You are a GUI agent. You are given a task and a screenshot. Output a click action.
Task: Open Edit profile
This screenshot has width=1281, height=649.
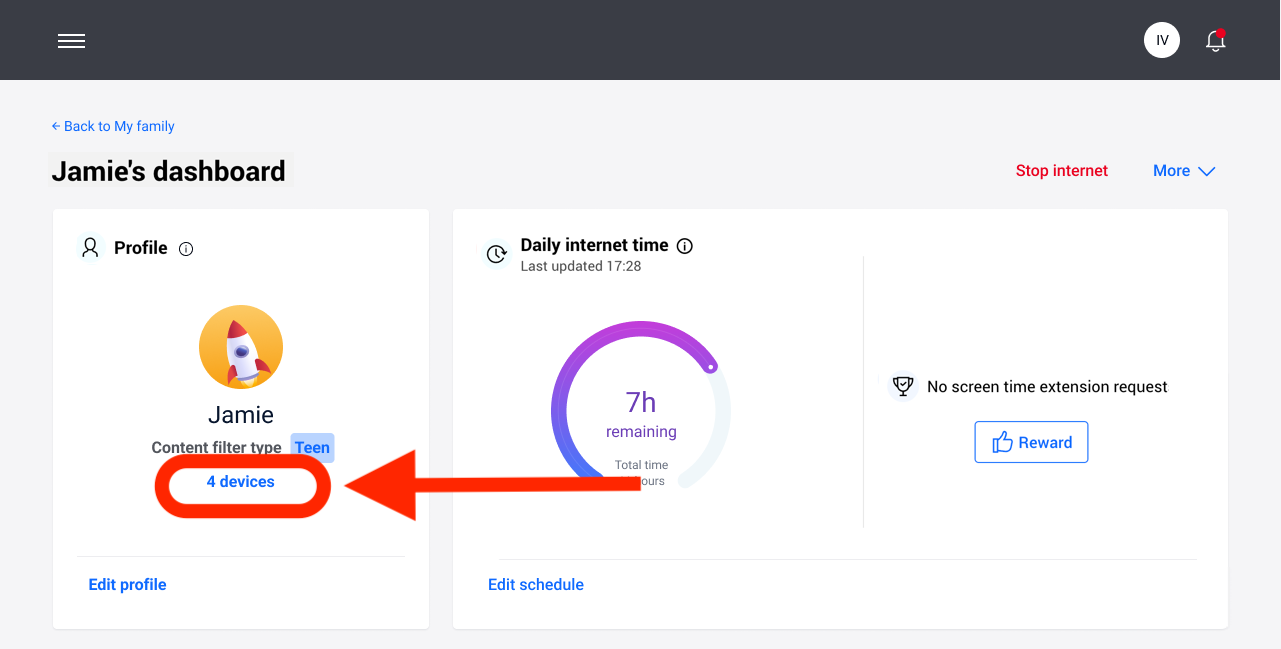pyautogui.click(x=127, y=584)
